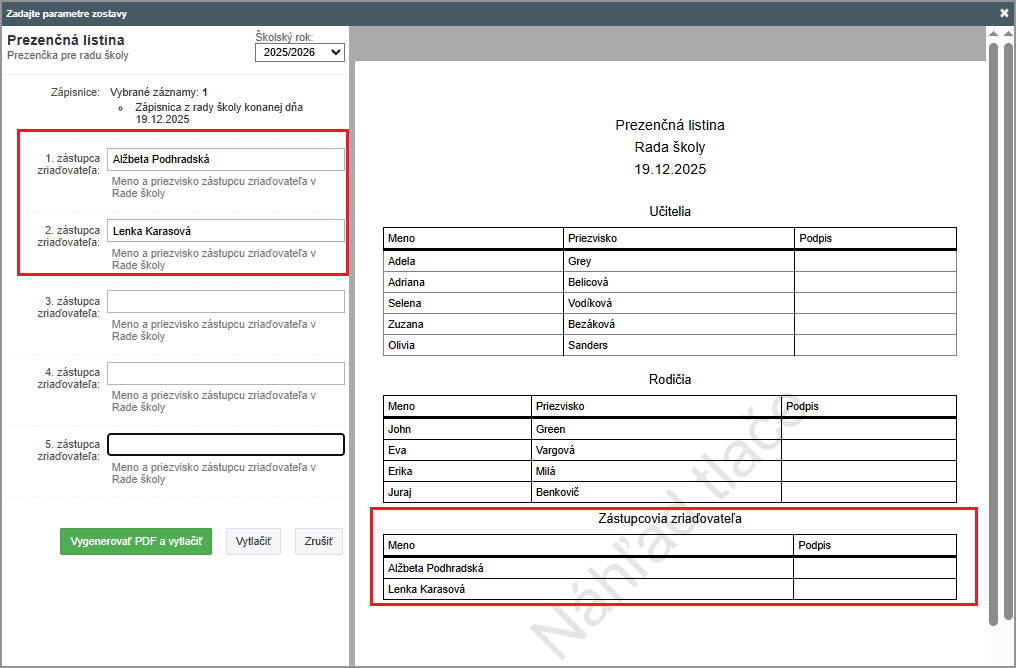Click Zástupcovia zriaďovateľa heading in preview
Screen dimensions: 1016x668
(x=669, y=518)
